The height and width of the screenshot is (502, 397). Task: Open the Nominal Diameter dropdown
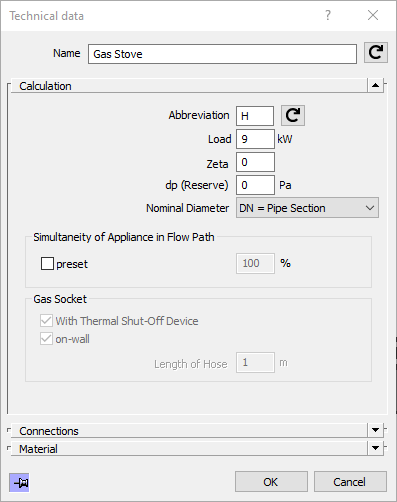(307, 208)
